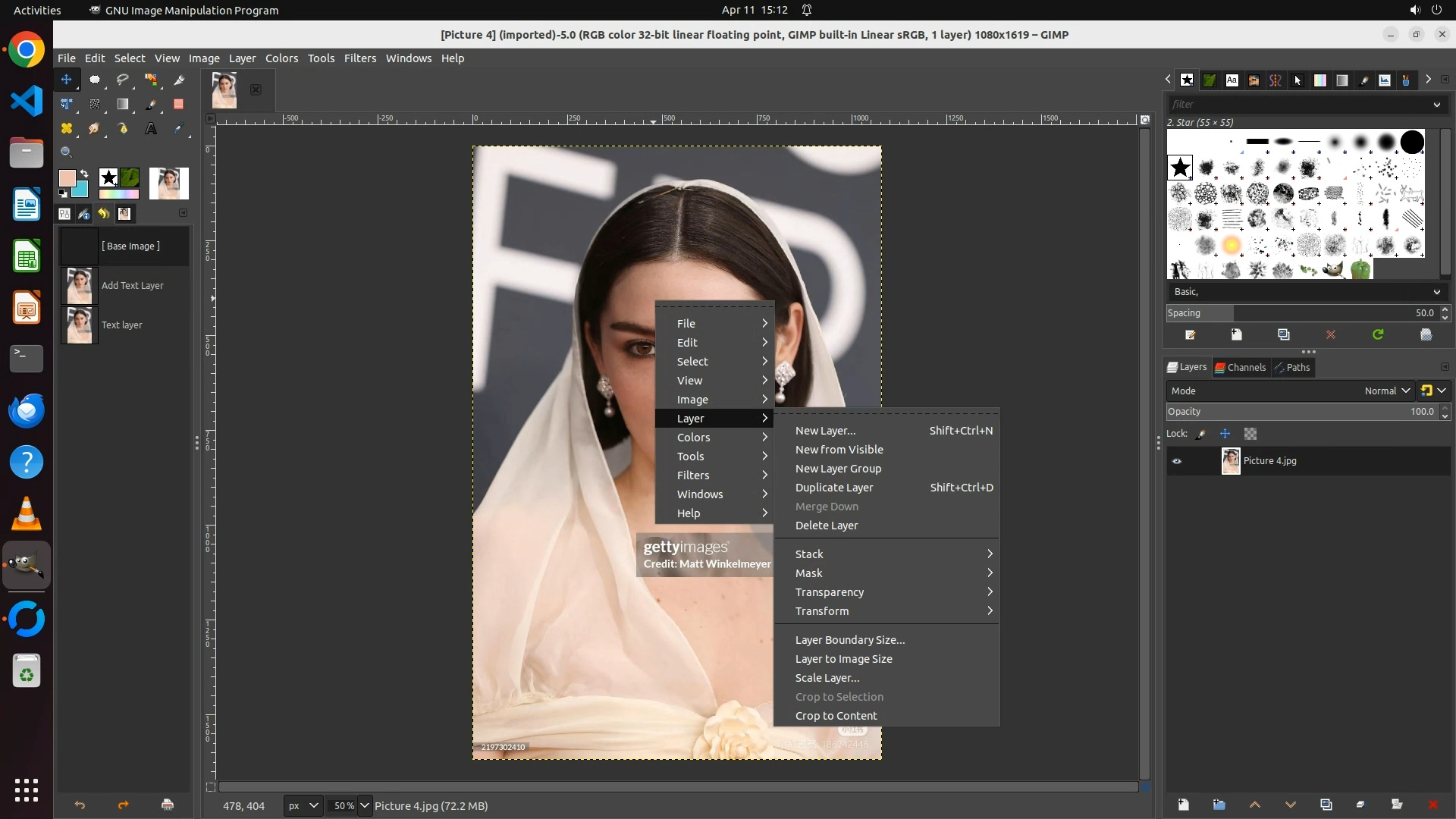Refresh brushes with green arrow icon
The image size is (1456, 819).
click(x=1378, y=334)
